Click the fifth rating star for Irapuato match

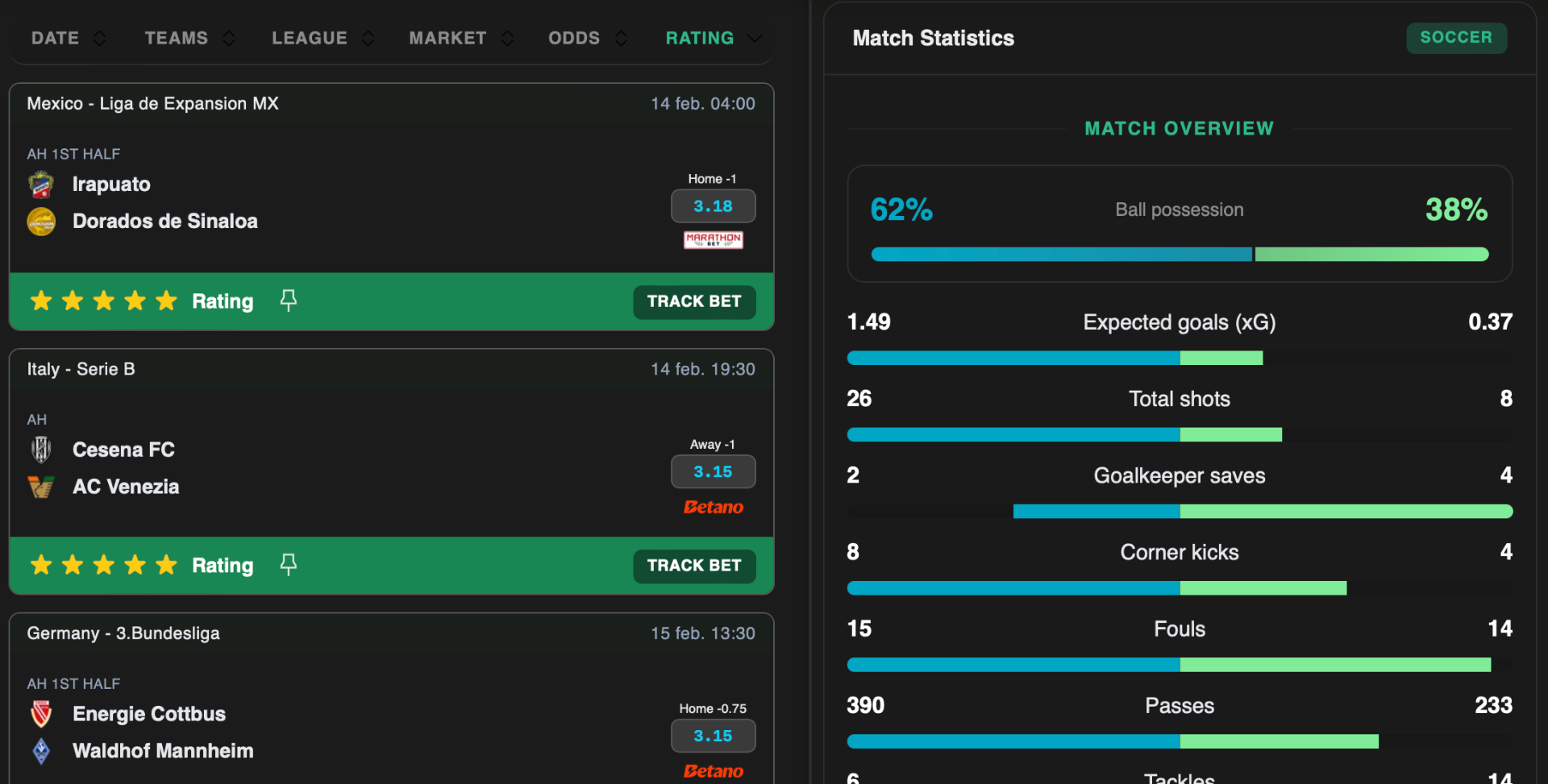(165, 300)
